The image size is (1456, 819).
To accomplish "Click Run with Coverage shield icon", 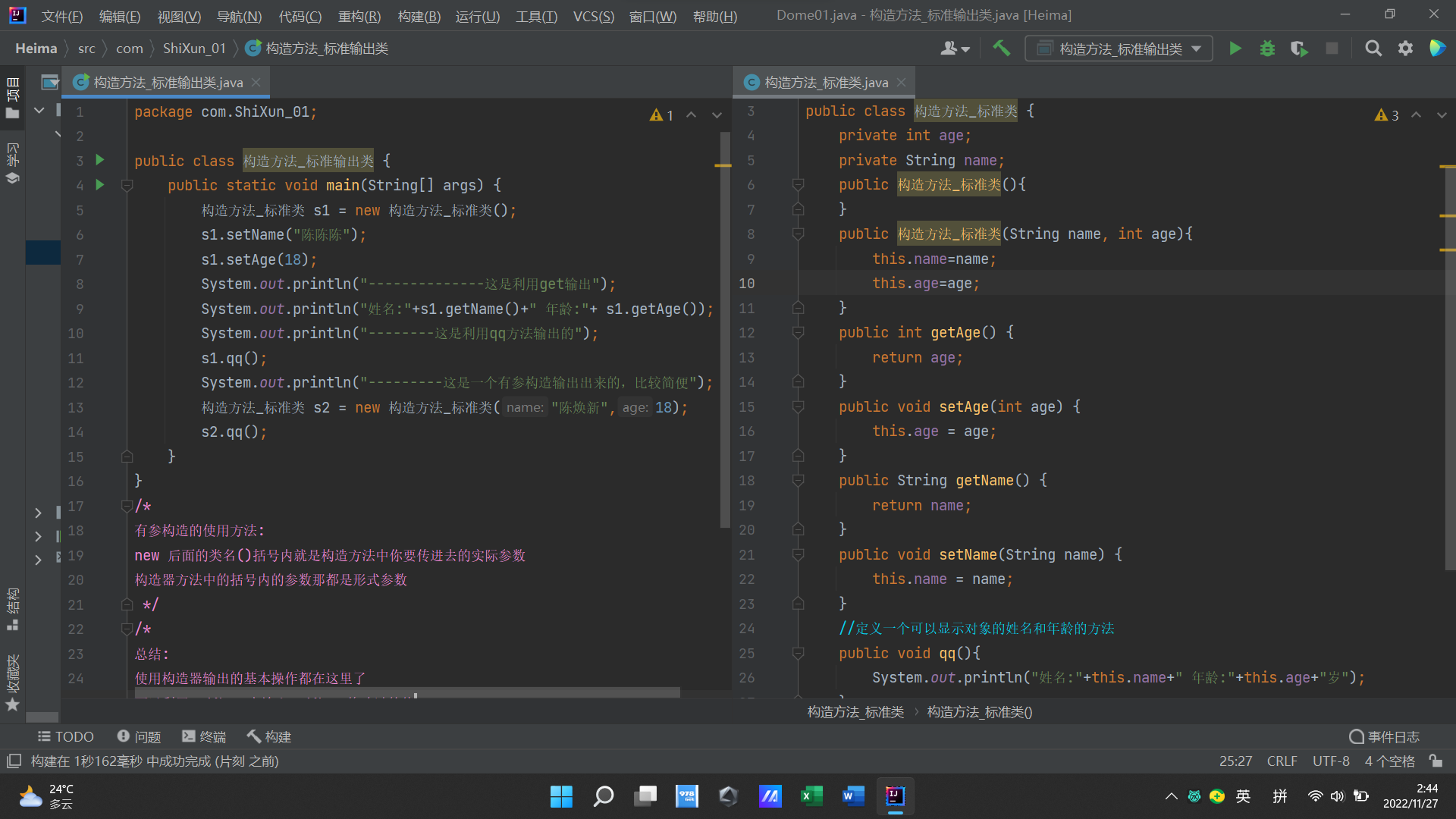I will [1299, 49].
